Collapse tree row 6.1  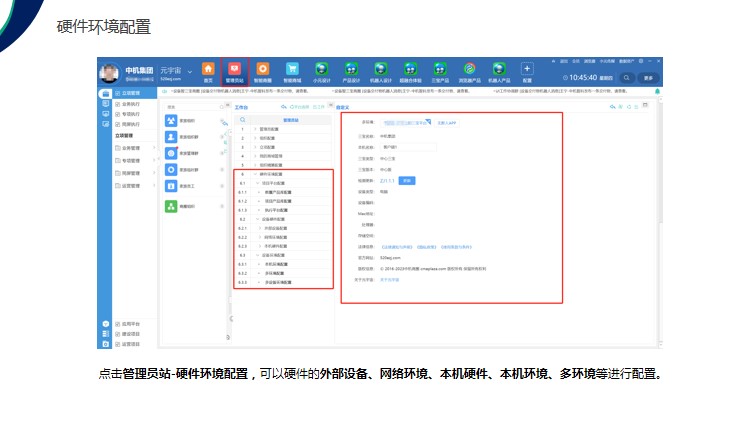point(258,183)
